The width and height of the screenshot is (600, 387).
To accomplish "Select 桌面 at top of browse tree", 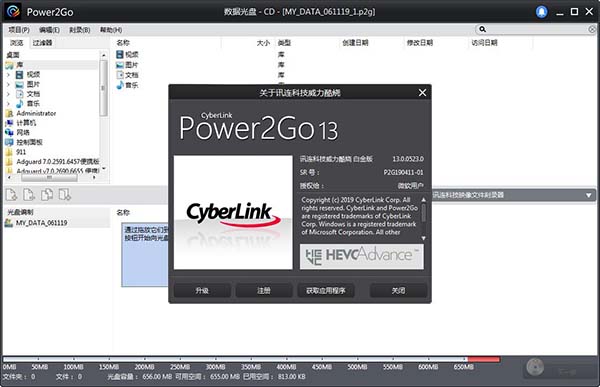I will (13, 55).
